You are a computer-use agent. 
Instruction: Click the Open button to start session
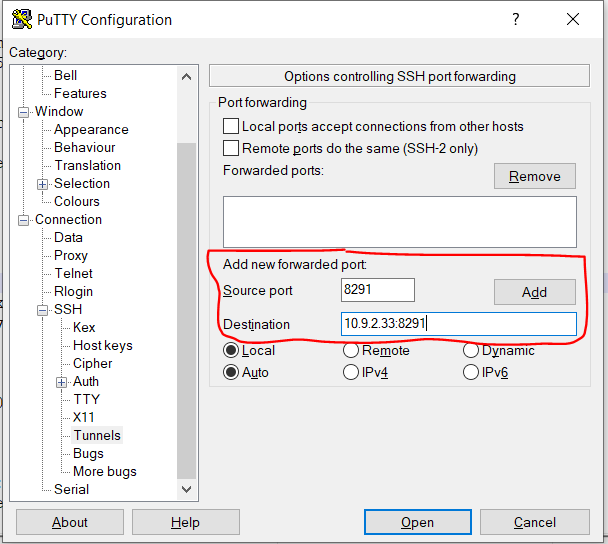click(418, 522)
